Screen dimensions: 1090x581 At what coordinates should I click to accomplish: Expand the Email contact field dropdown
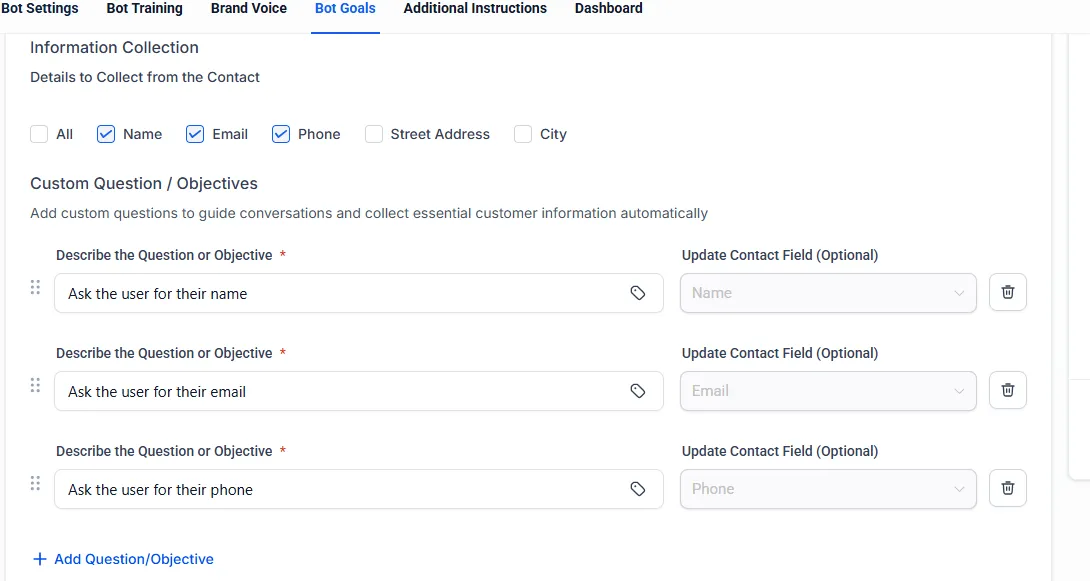828,391
